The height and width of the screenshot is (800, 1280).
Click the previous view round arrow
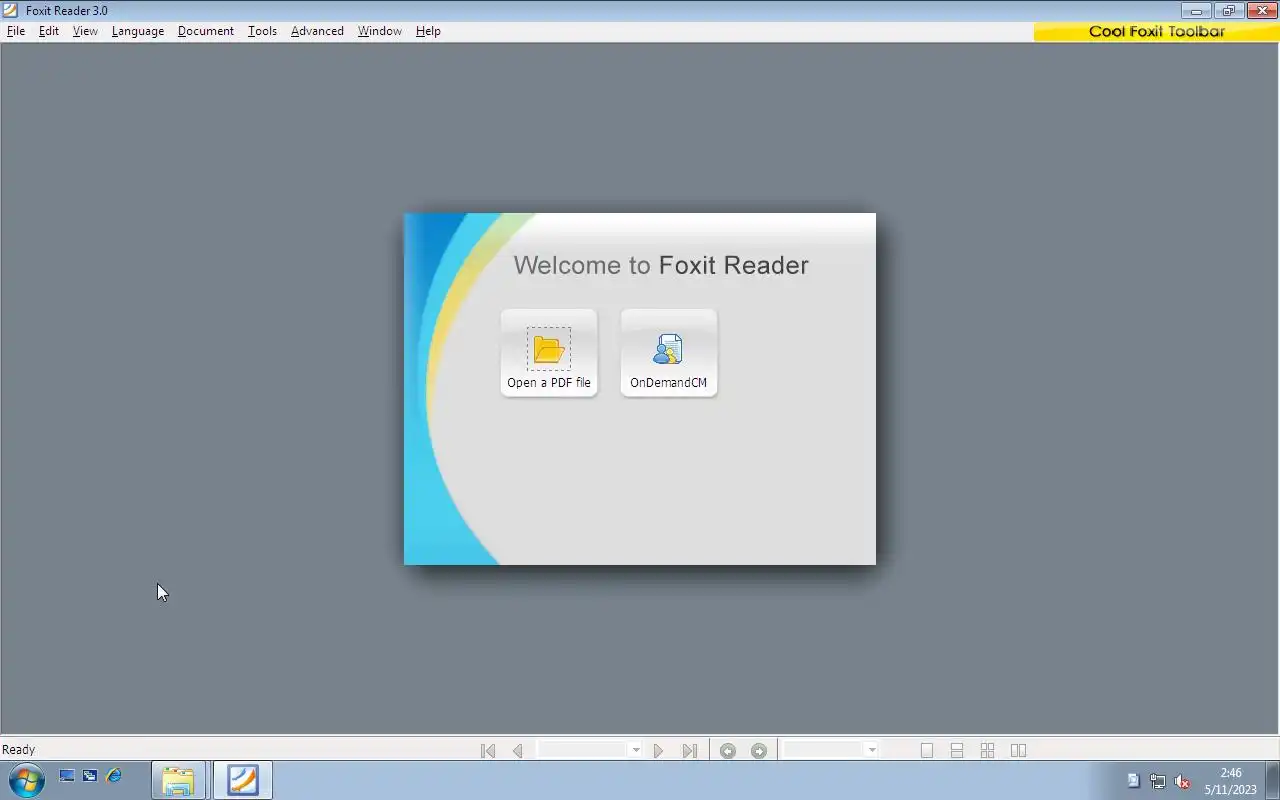728,750
